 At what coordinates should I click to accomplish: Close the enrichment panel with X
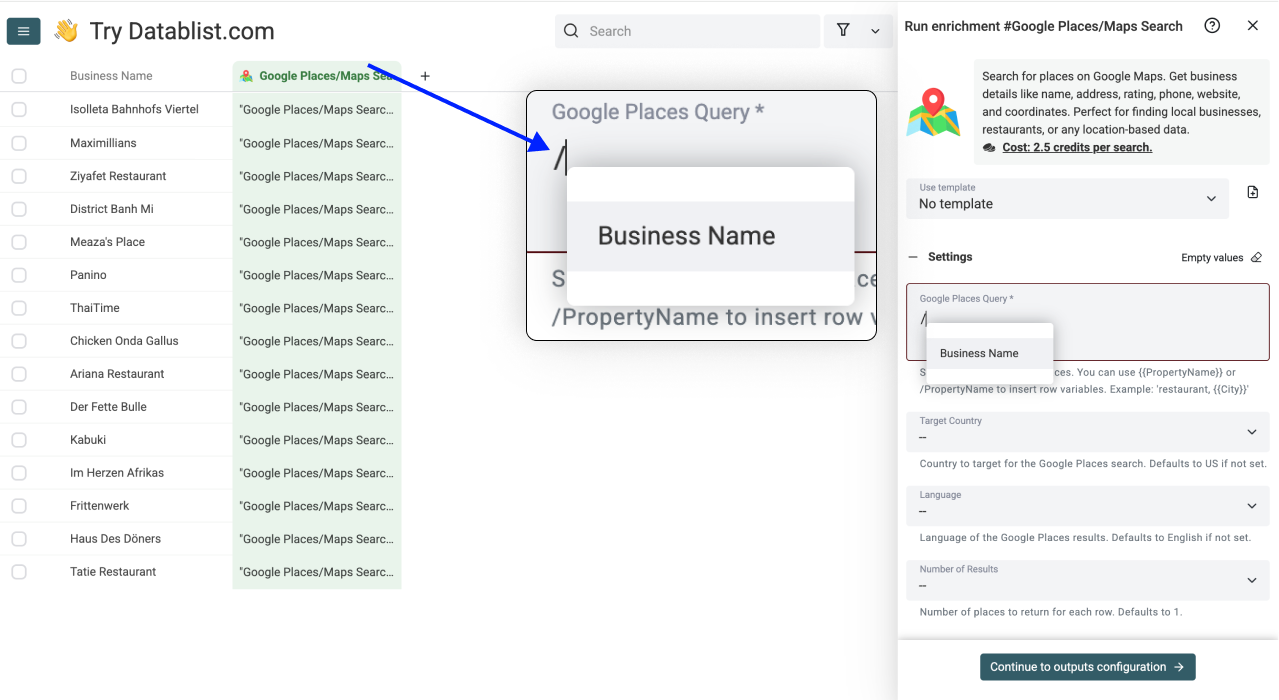tap(1252, 26)
